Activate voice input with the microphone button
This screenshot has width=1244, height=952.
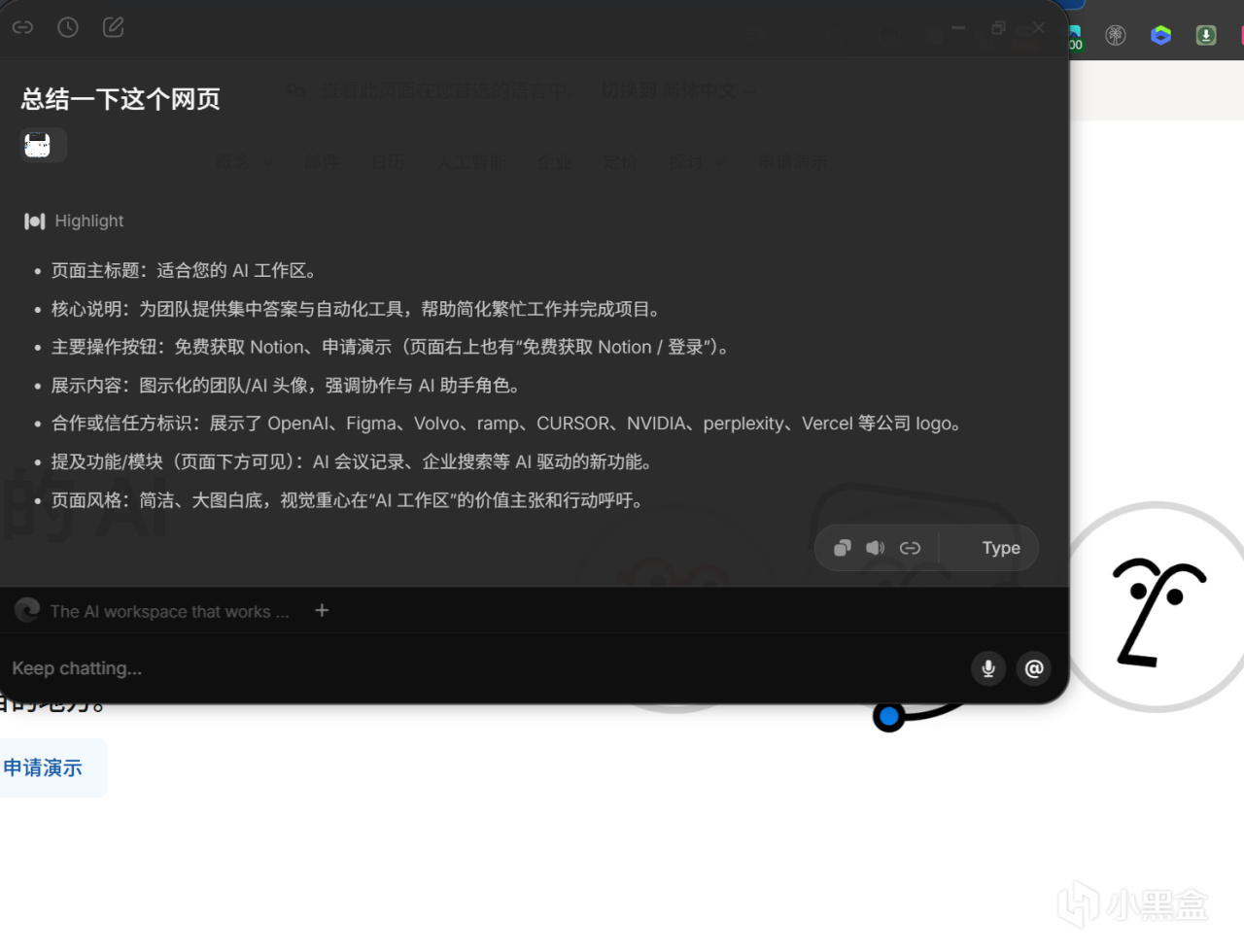click(988, 668)
